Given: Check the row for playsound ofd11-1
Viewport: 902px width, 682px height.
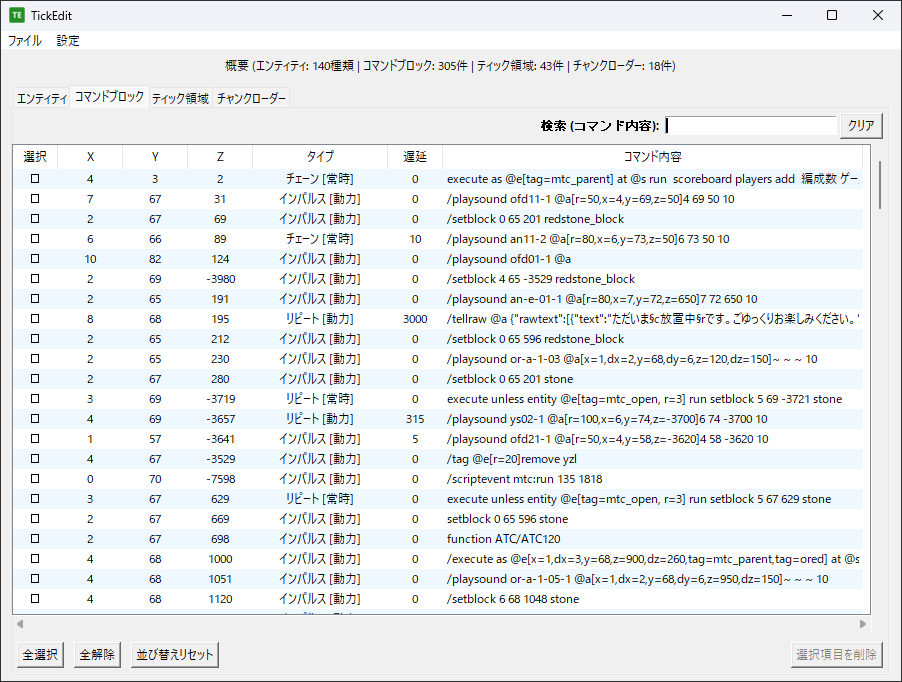Looking at the screenshot, I should [35, 199].
